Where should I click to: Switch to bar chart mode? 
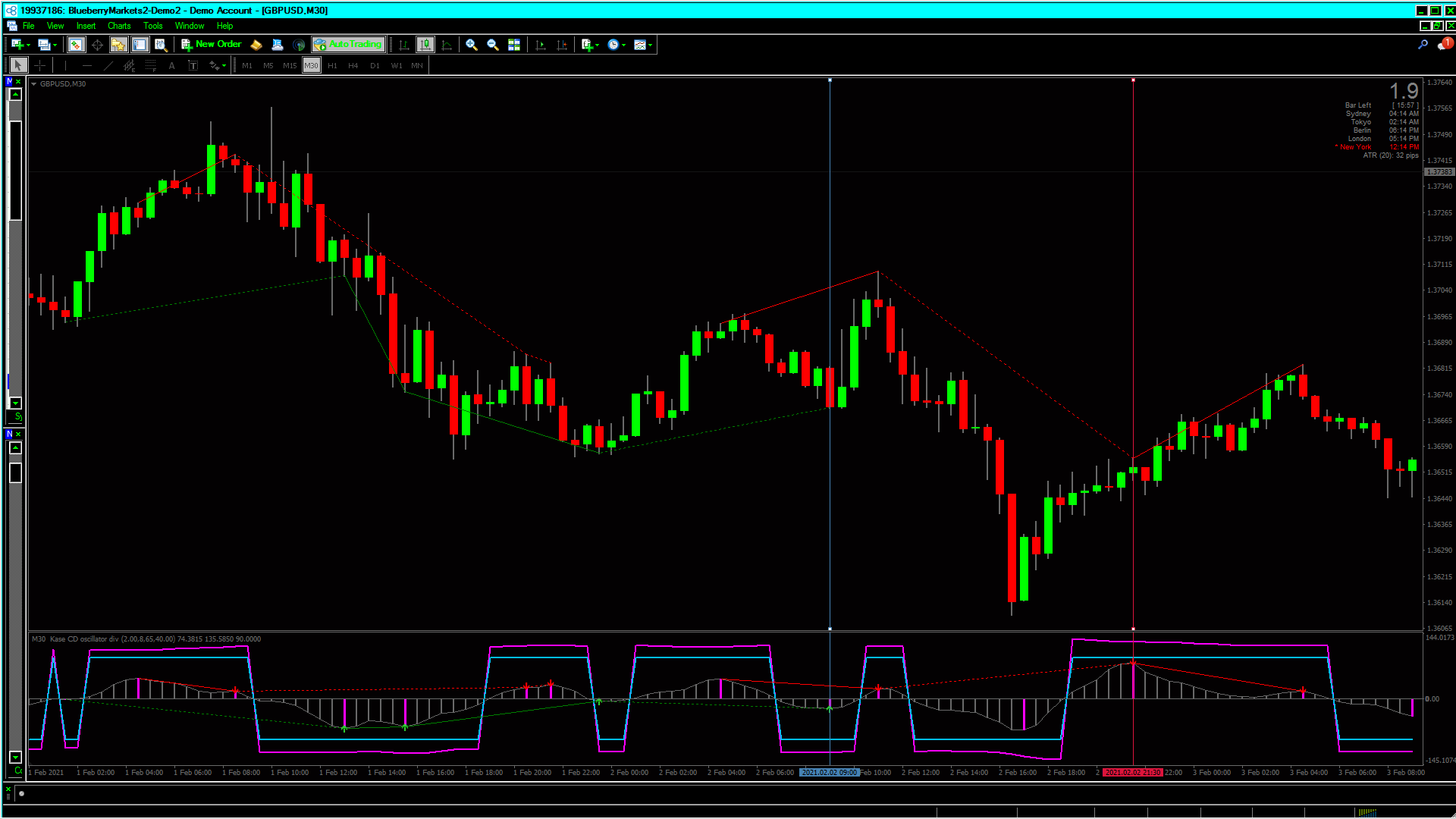404,45
